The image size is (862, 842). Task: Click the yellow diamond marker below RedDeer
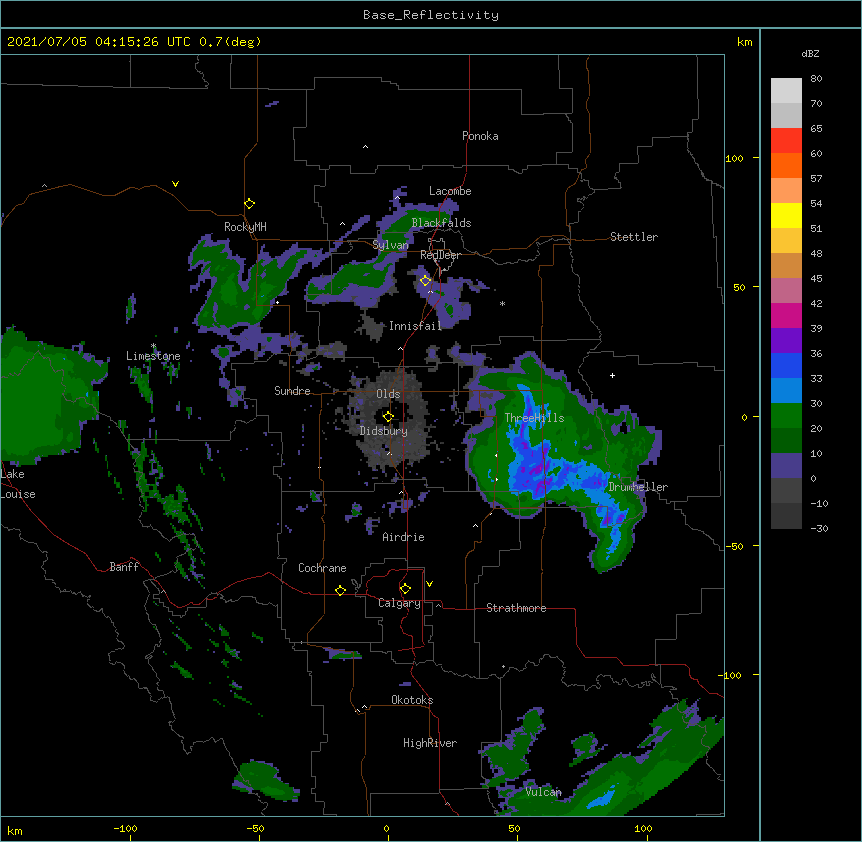[426, 281]
